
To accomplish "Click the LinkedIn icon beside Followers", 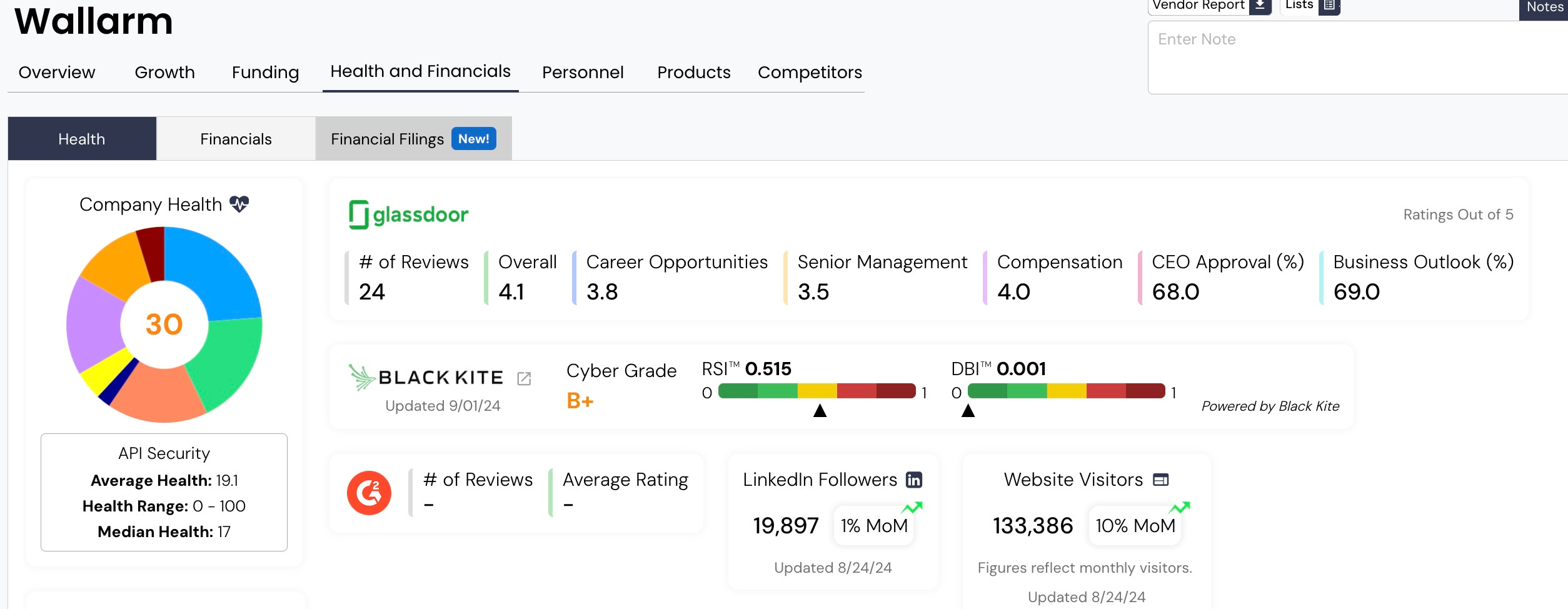I will [x=914, y=480].
